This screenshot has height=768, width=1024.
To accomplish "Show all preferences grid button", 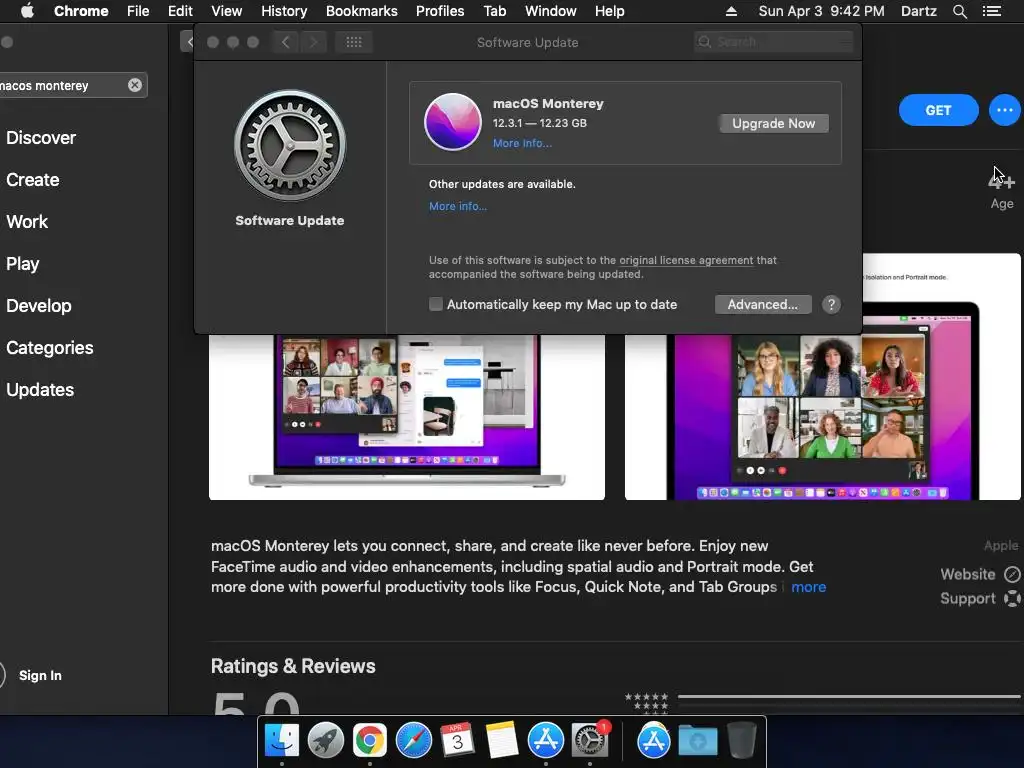I will coord(354,42).
